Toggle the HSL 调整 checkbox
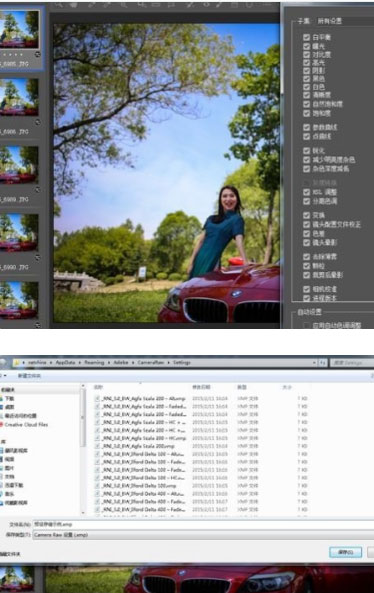The image size is (374, 593). click(x=306, y=192)
